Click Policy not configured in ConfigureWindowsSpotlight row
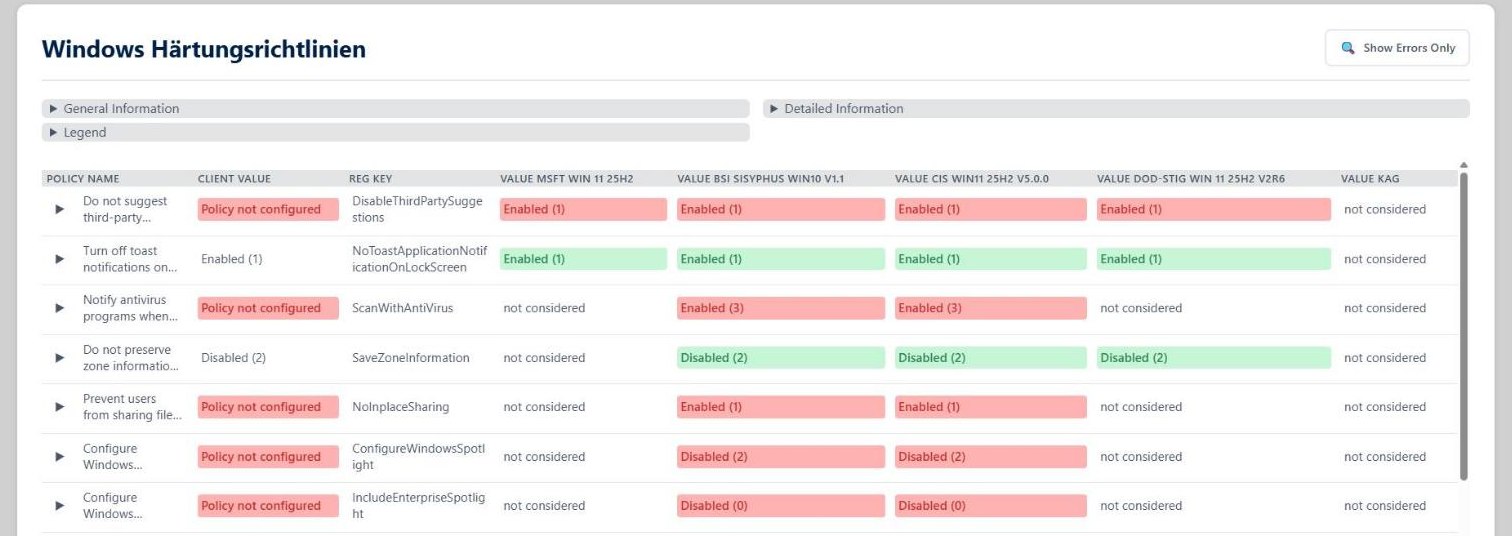The image size is (1512, 536). coord(268,457)
